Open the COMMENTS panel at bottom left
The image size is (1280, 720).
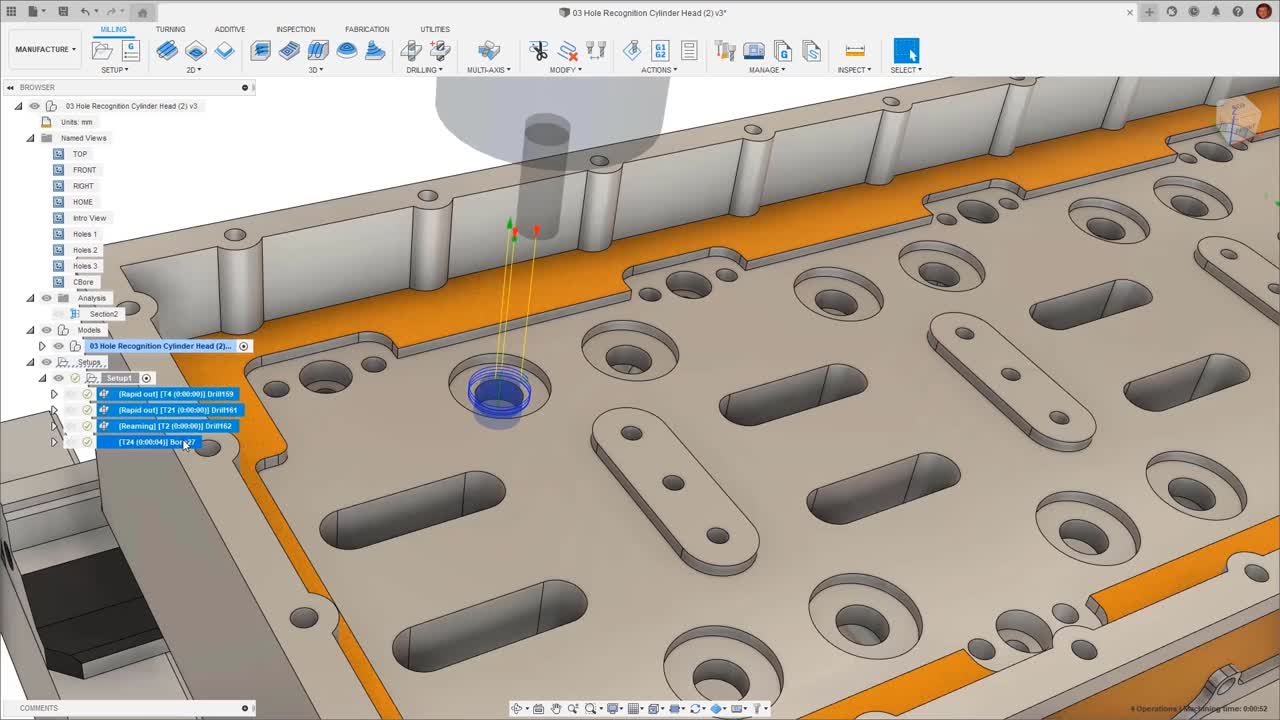click(40, 707)
